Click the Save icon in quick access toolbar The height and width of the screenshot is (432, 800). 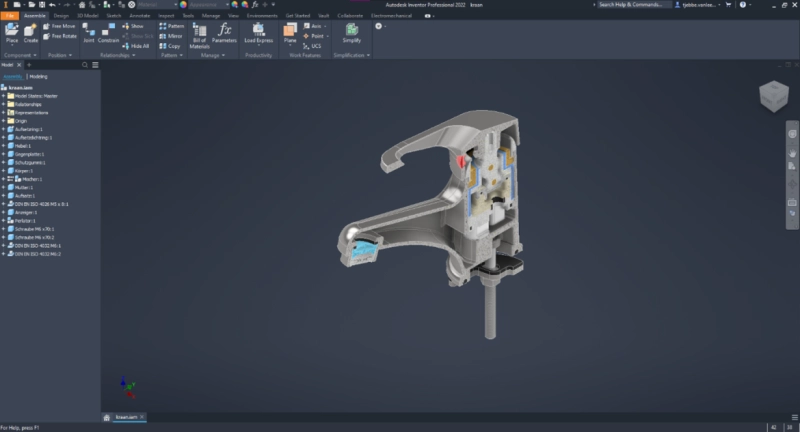point(42,5)
